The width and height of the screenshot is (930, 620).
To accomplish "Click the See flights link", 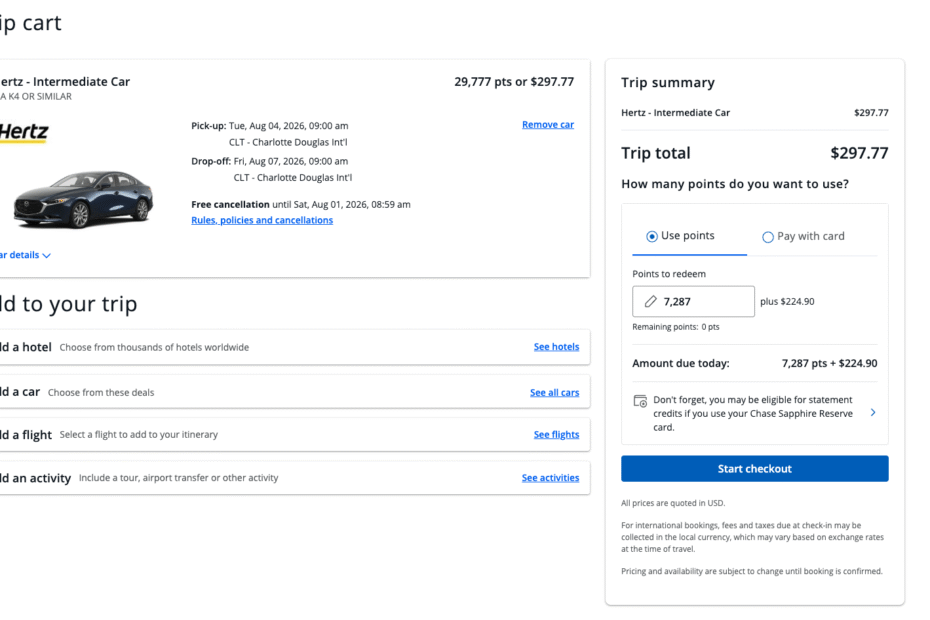I will (x=556, y=434).
